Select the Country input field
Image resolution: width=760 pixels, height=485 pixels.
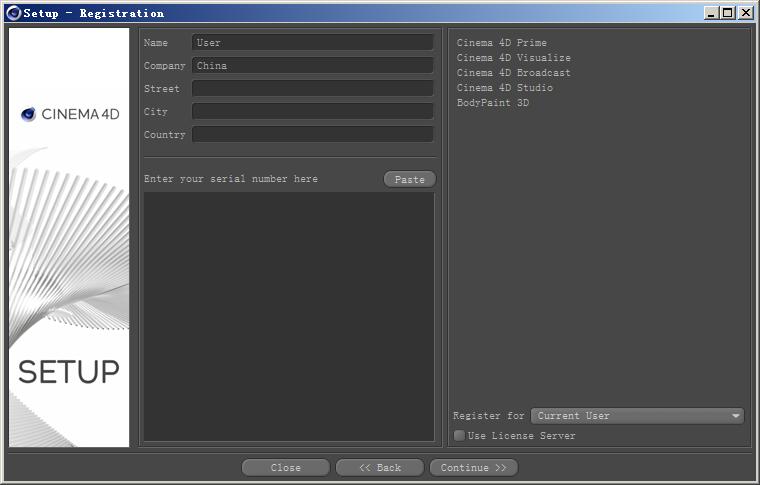click(313, 134)
